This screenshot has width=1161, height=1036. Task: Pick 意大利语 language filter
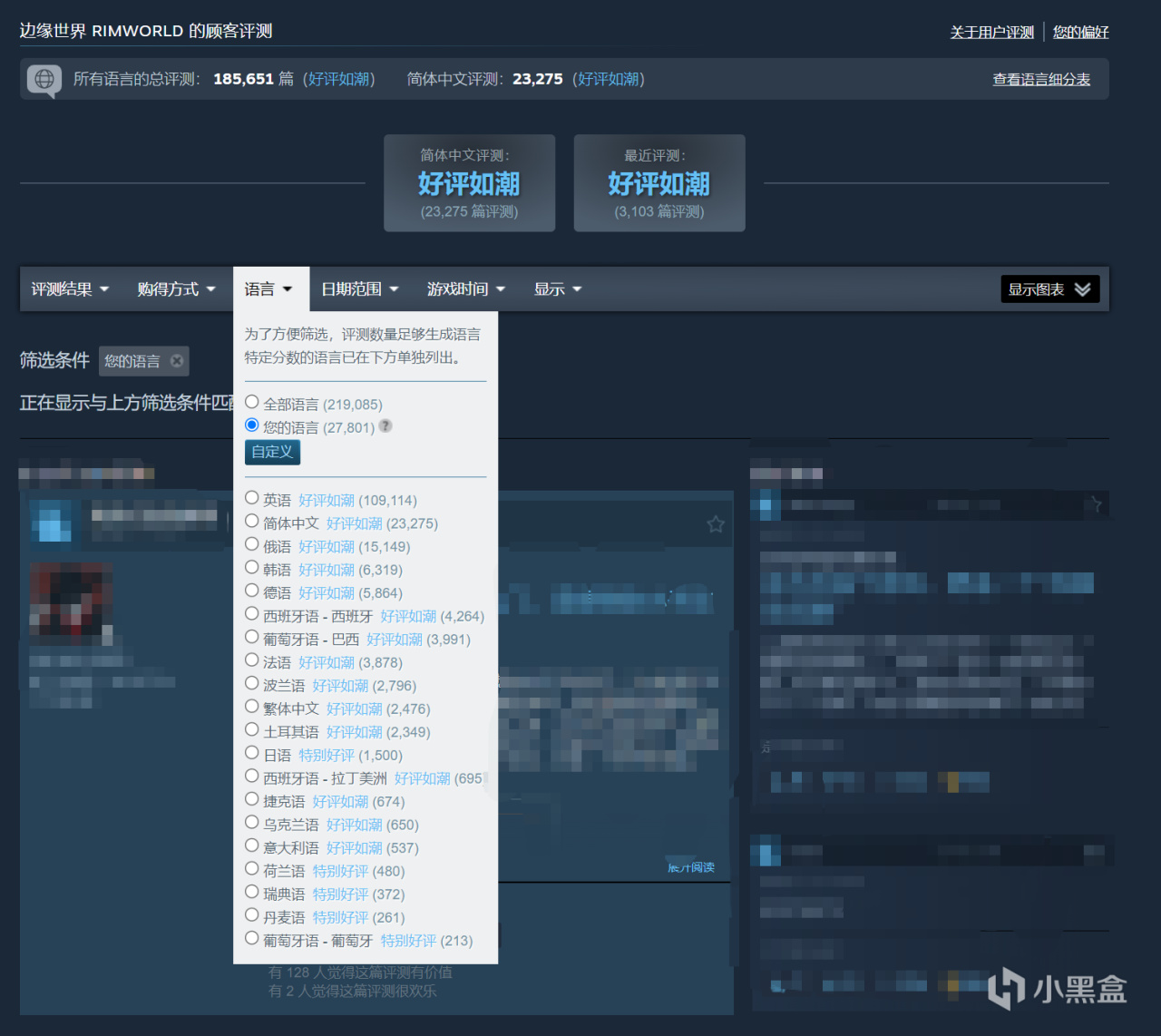click(252, 845)
